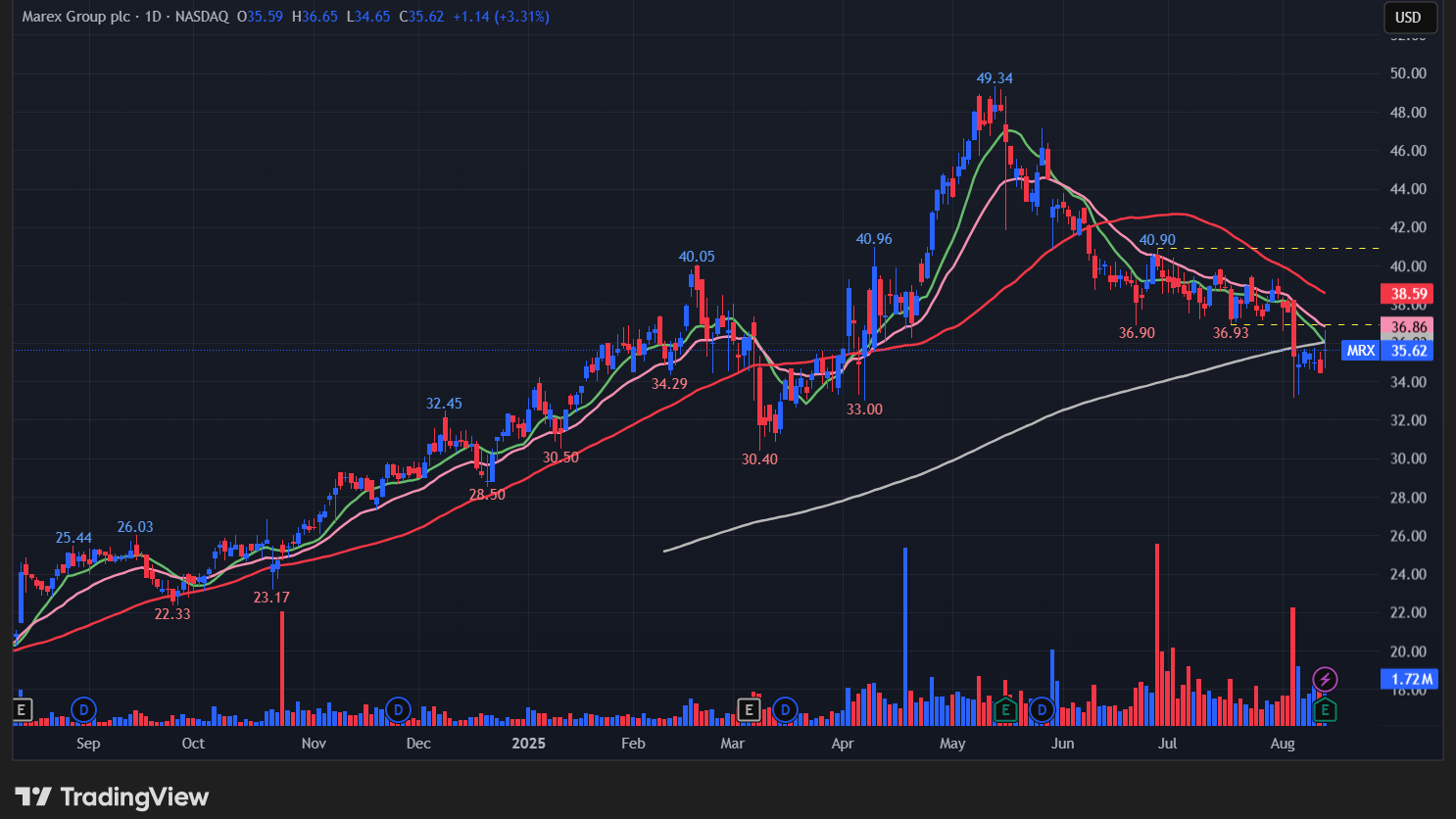Click the 49.34 high price annotation
Image resolution: width=1456 pixels, height=819 pixels.
pyautogui.click(x=995, y=78)
